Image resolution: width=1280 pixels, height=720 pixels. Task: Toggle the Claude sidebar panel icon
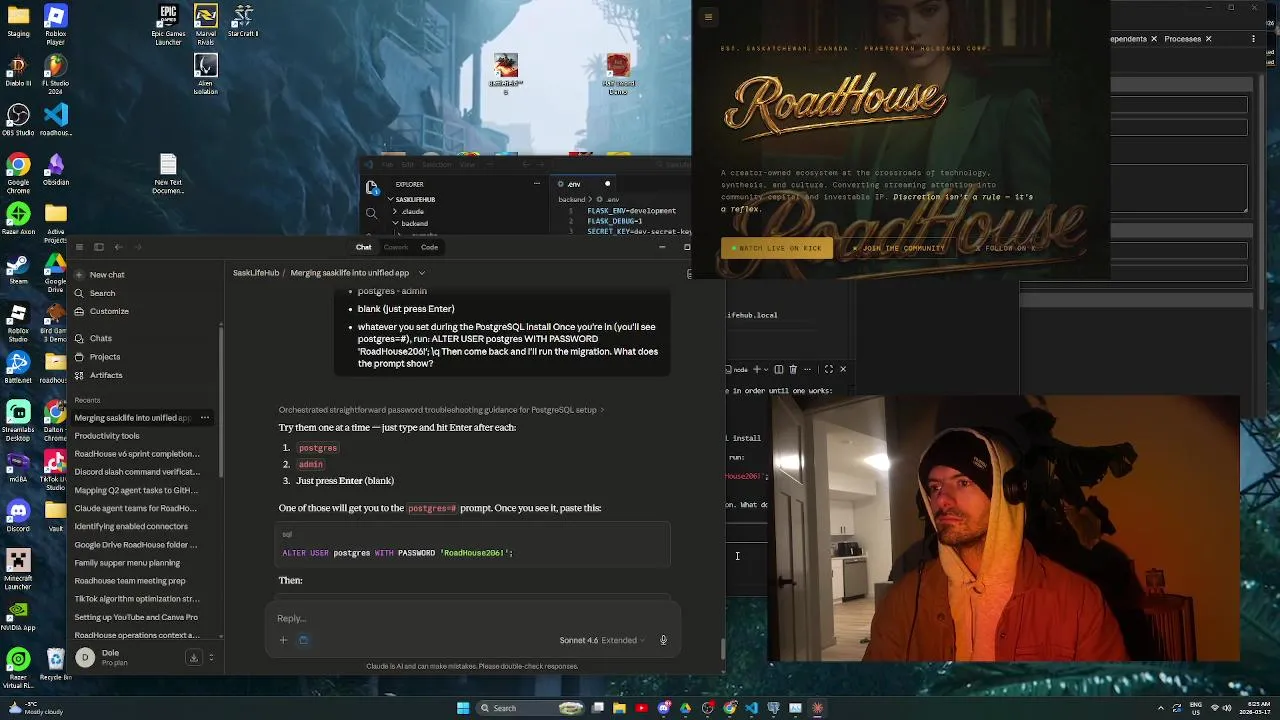(99, 247)
